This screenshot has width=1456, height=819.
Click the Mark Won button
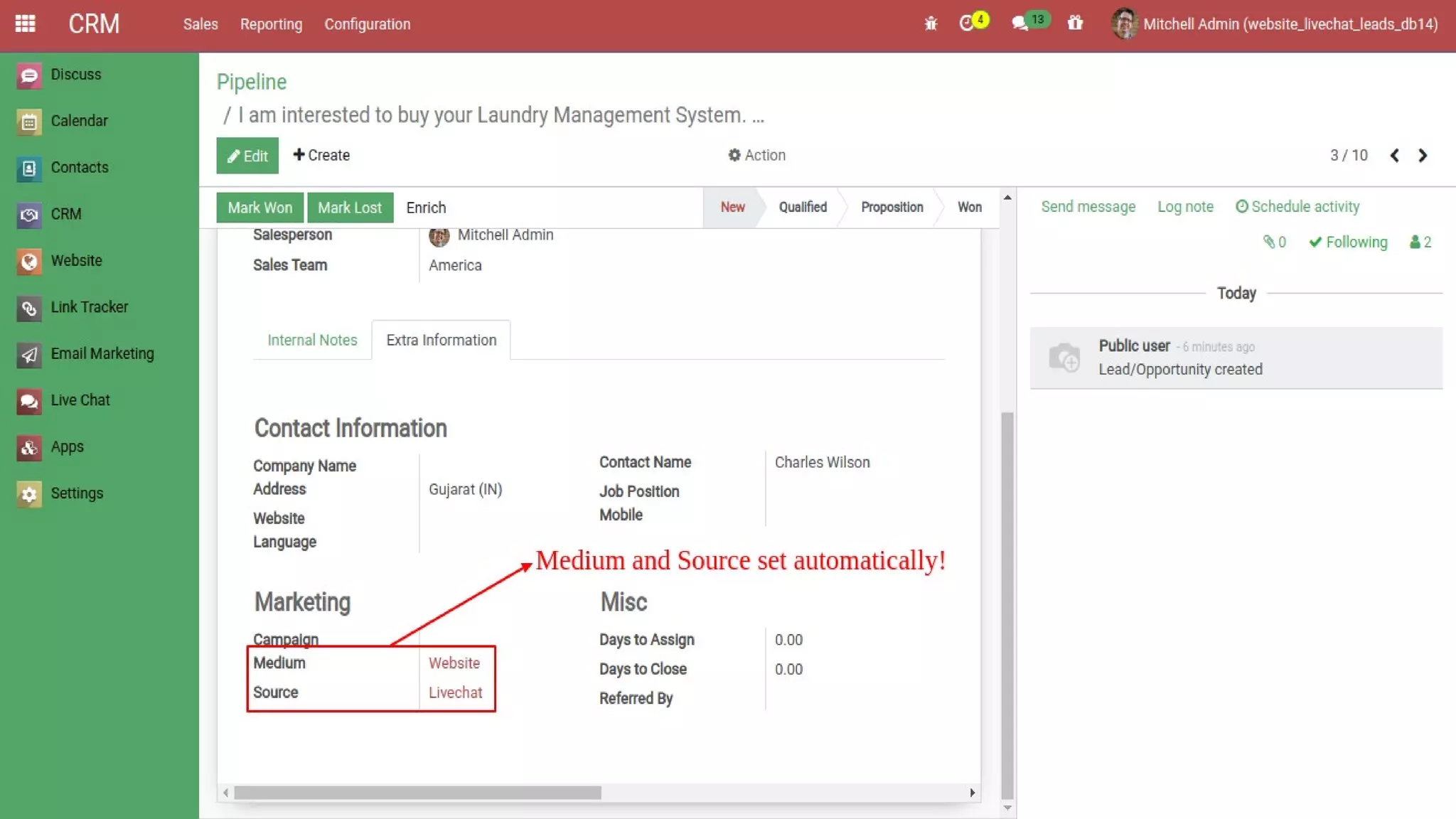(x=259, y=208)
